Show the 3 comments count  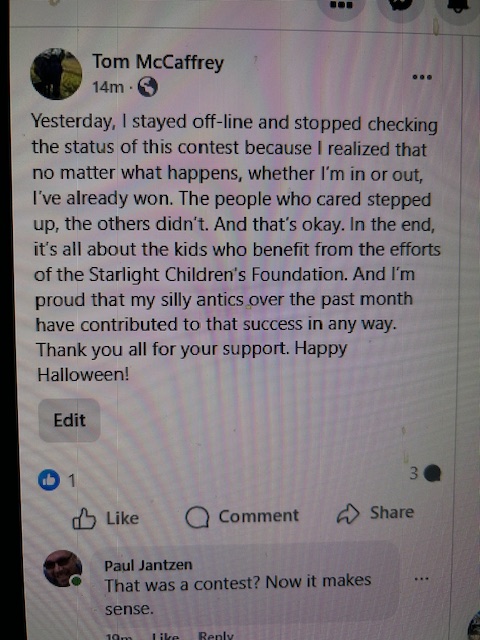coord(425,473)
